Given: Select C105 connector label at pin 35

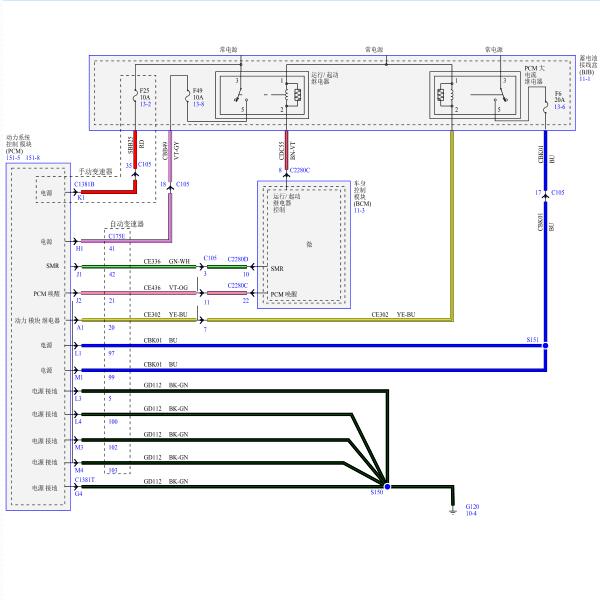Looking at the screenshot, I should click(x=144, y=164).
